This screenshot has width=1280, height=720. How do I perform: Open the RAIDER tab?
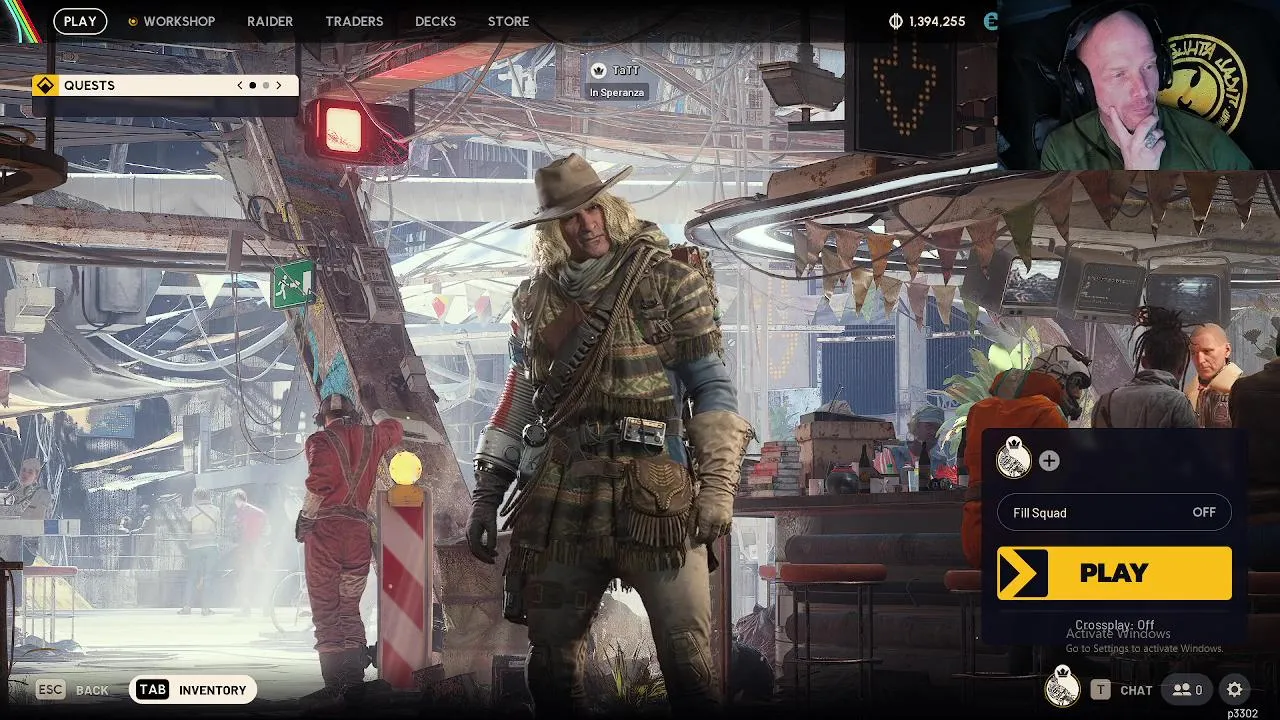point(270,21)
